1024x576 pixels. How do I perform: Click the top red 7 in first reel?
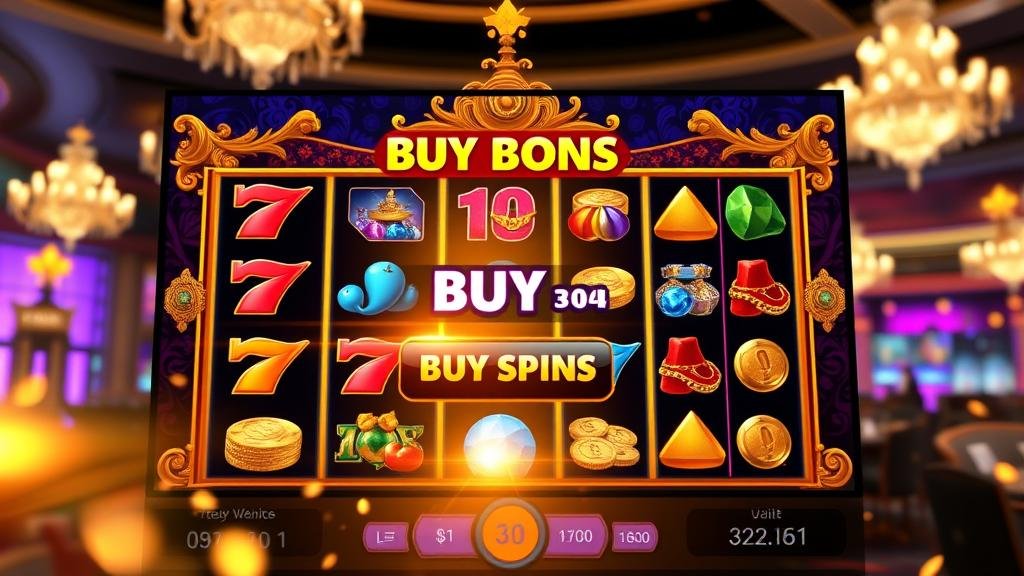tap(271, 210)
